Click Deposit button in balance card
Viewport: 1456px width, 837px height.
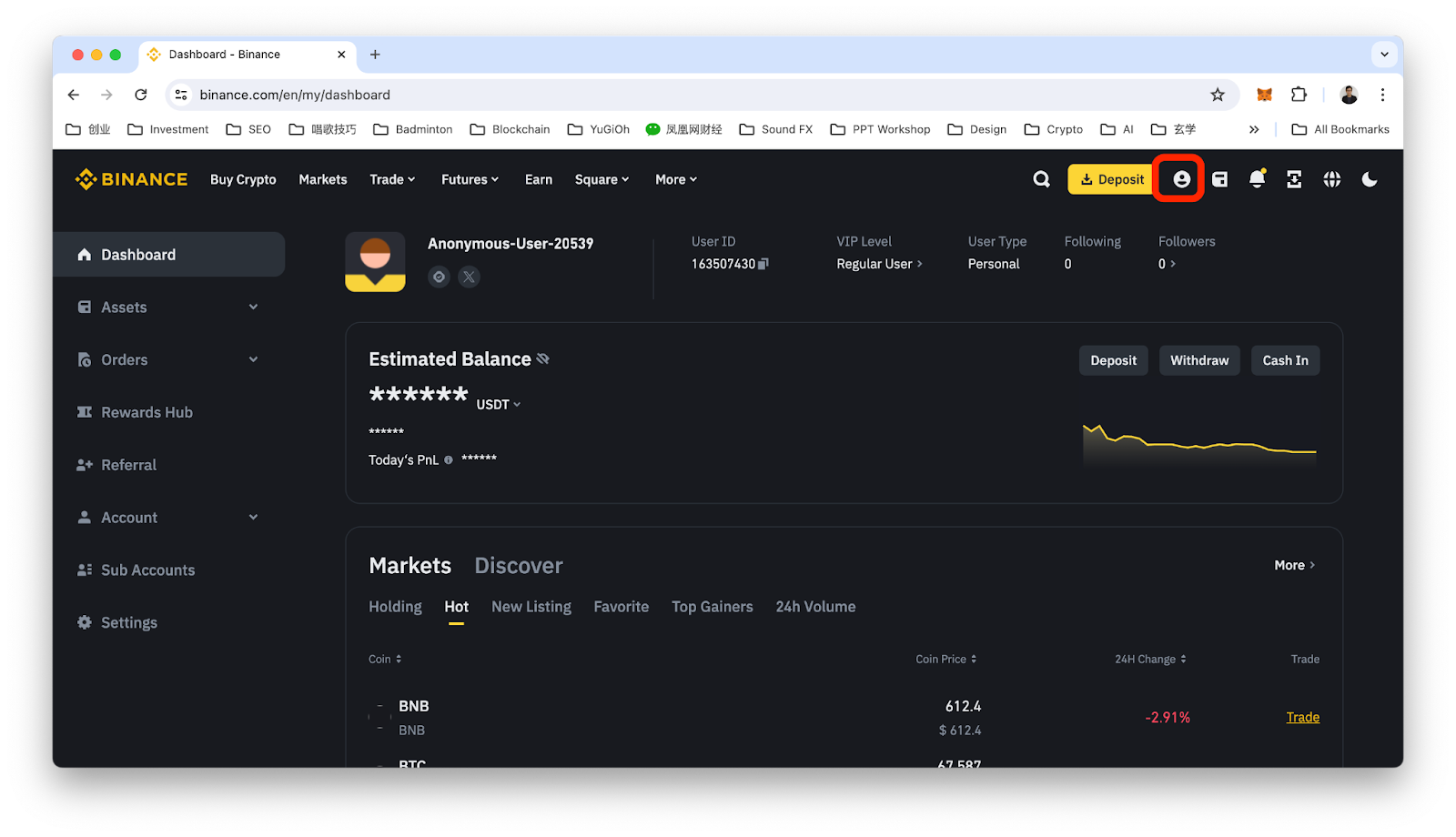[x=1114, y=360]
